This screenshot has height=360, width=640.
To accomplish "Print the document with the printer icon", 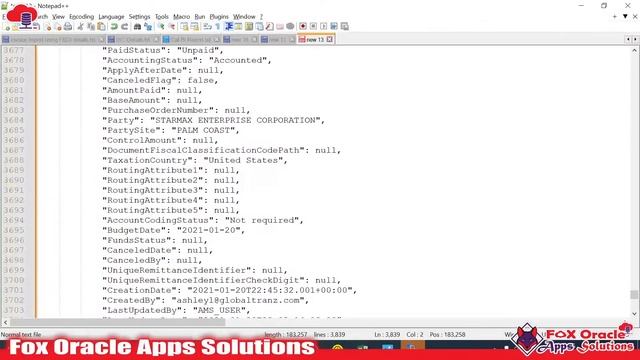I will (x=68, y=27).
